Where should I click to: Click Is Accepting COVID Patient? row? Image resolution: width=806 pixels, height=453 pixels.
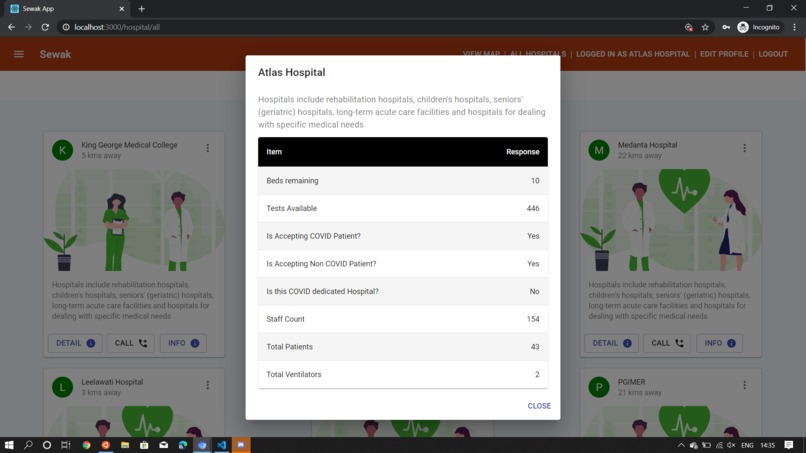click(x=402, y=236)
